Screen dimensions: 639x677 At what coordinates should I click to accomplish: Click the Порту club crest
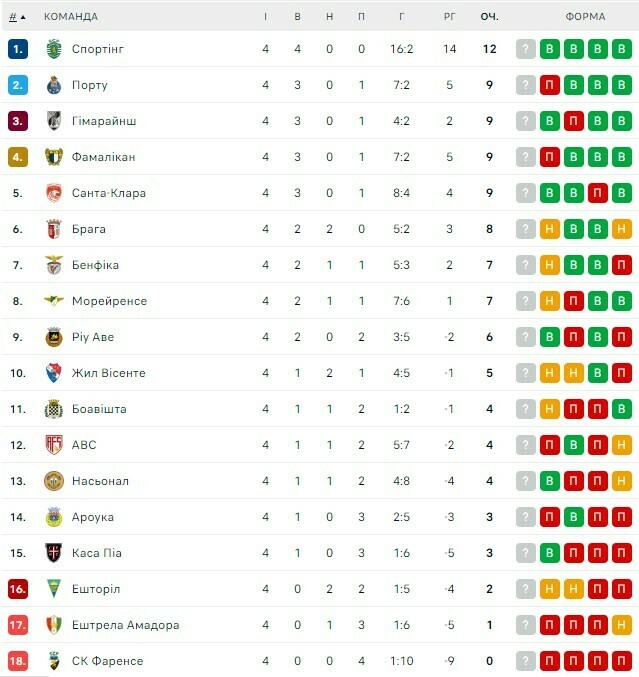pyautogui.click(x=54, y=85)
